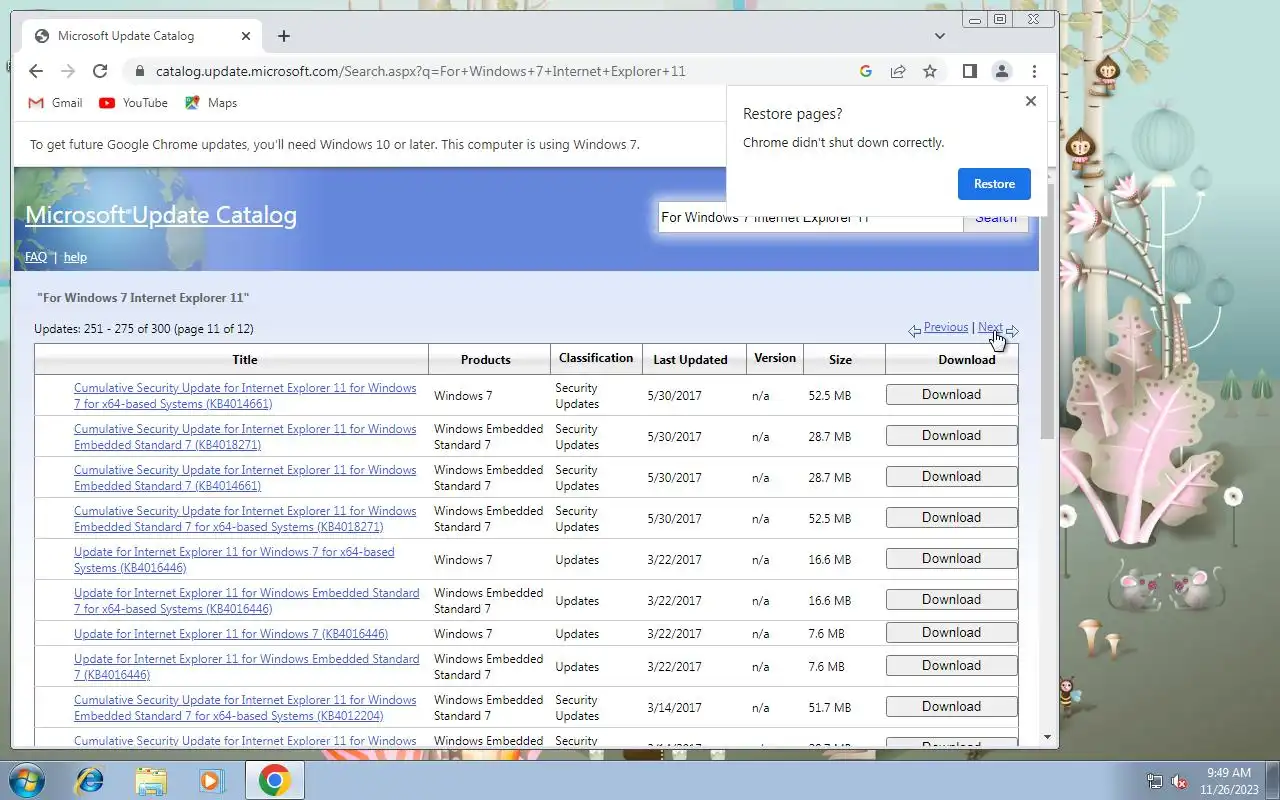Select the Microsoft Update Catalog tab
This screenshot has height=800, width=1280.
pos(143,36)
